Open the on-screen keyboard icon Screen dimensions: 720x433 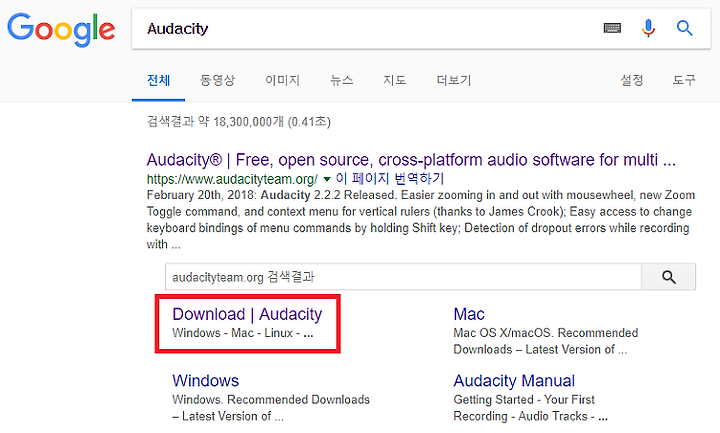point(612,28)
